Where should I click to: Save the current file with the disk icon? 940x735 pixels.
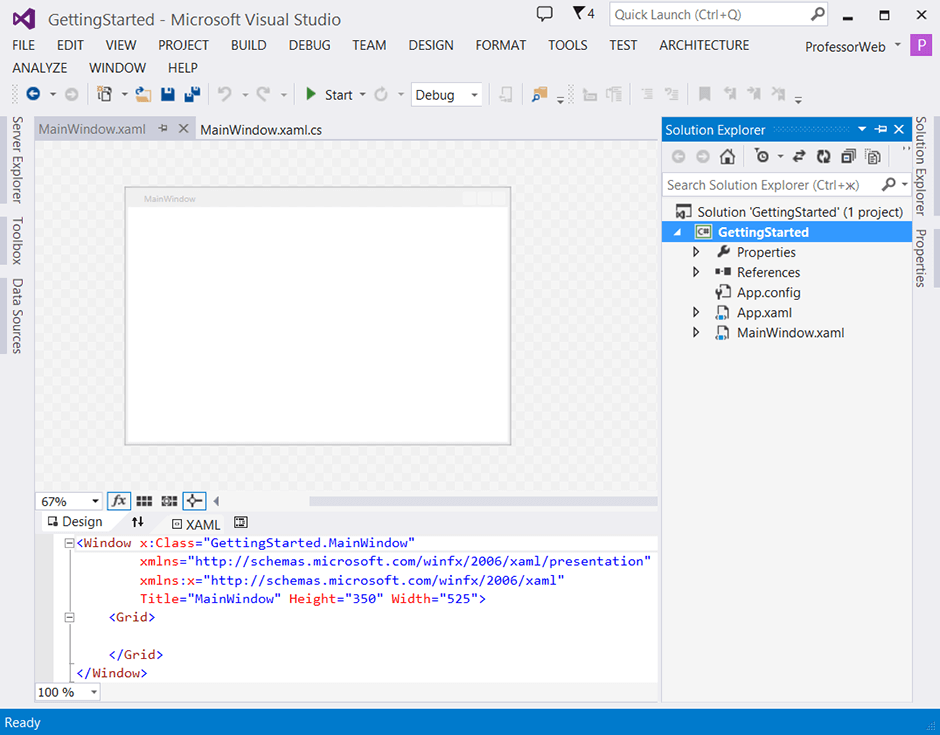[168, 94]
